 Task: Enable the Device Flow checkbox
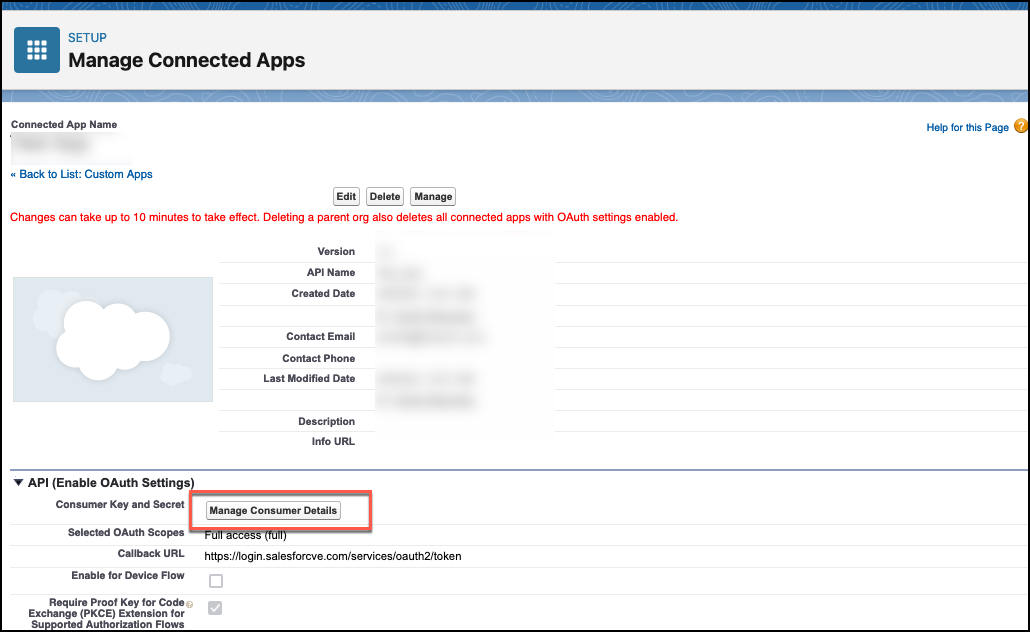click(x=216, y=580)
